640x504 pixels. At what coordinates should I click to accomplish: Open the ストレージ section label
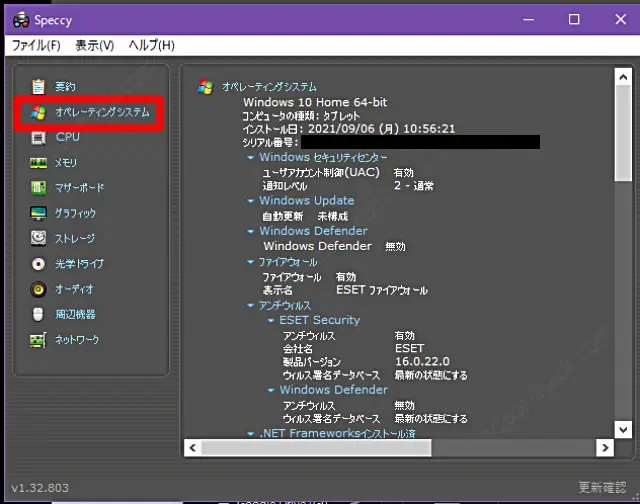point(75,238)
